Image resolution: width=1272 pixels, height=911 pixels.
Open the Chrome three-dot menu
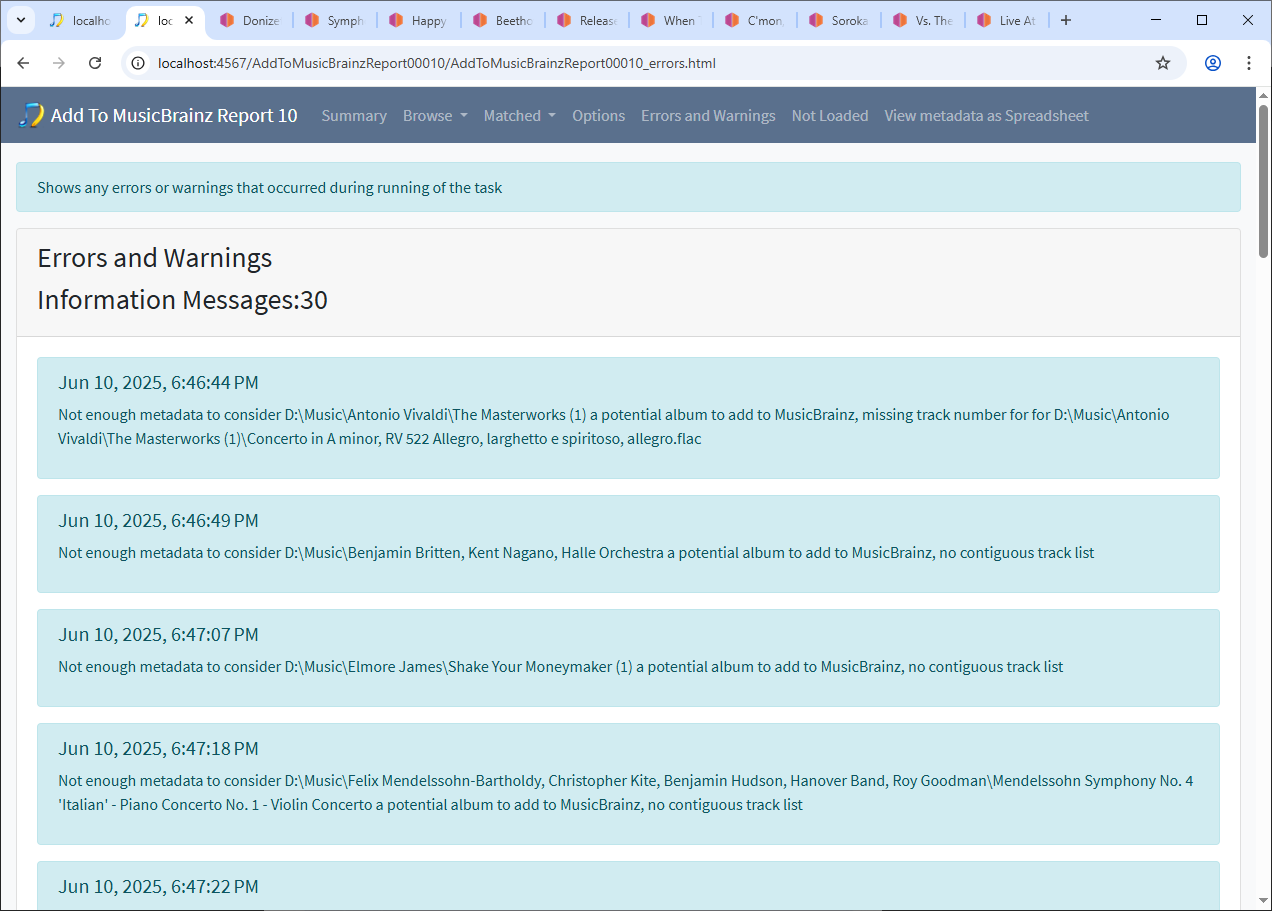pos(1249,63)
